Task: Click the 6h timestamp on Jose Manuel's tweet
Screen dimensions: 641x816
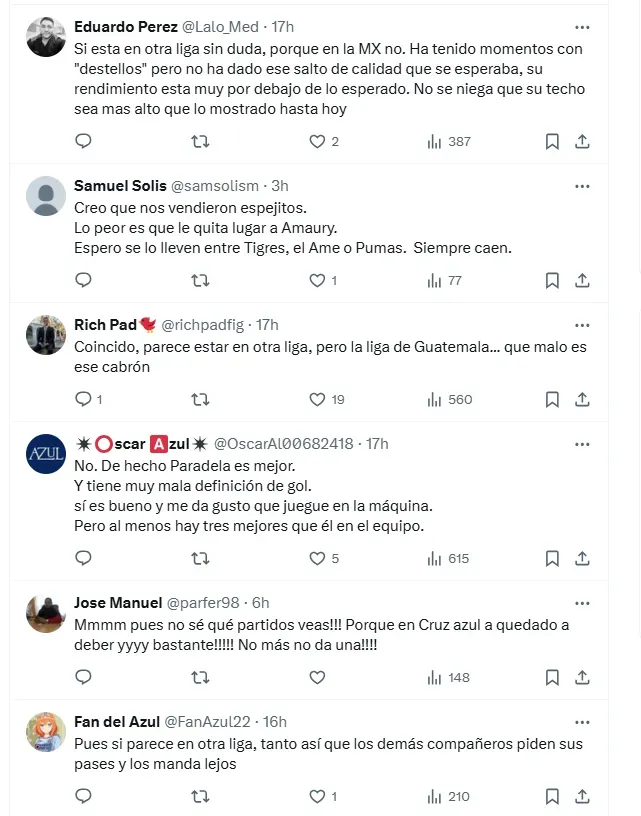Action: [260, 603]
